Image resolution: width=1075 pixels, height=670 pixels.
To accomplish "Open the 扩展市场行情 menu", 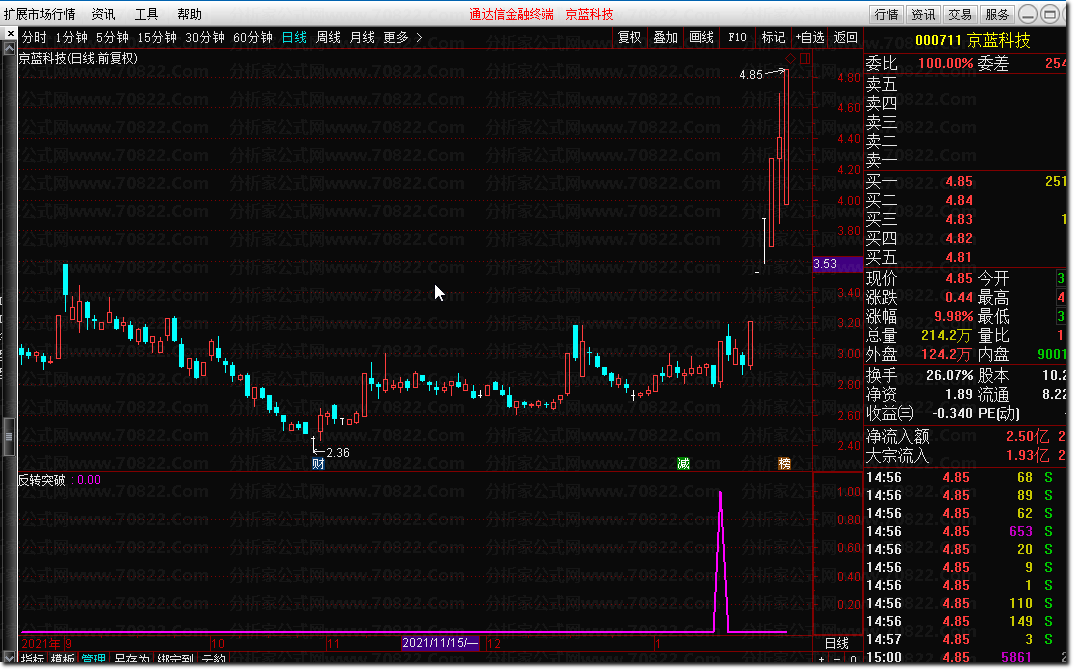I will 40,14.
